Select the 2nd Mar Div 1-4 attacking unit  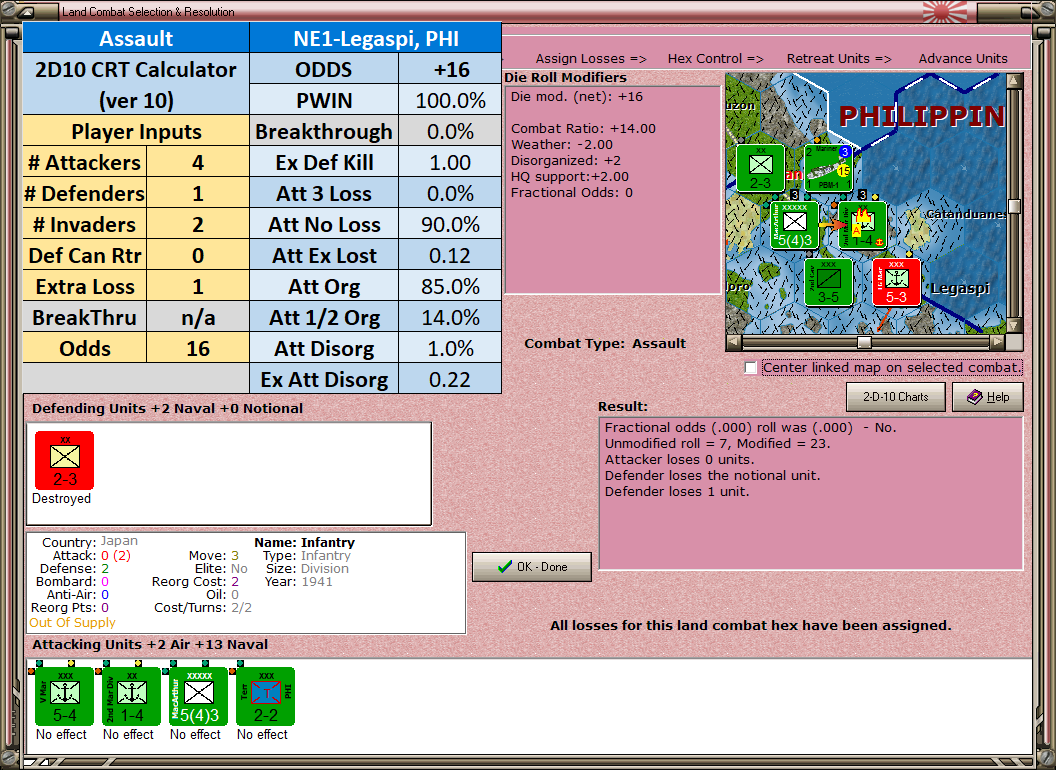[131, 697]
